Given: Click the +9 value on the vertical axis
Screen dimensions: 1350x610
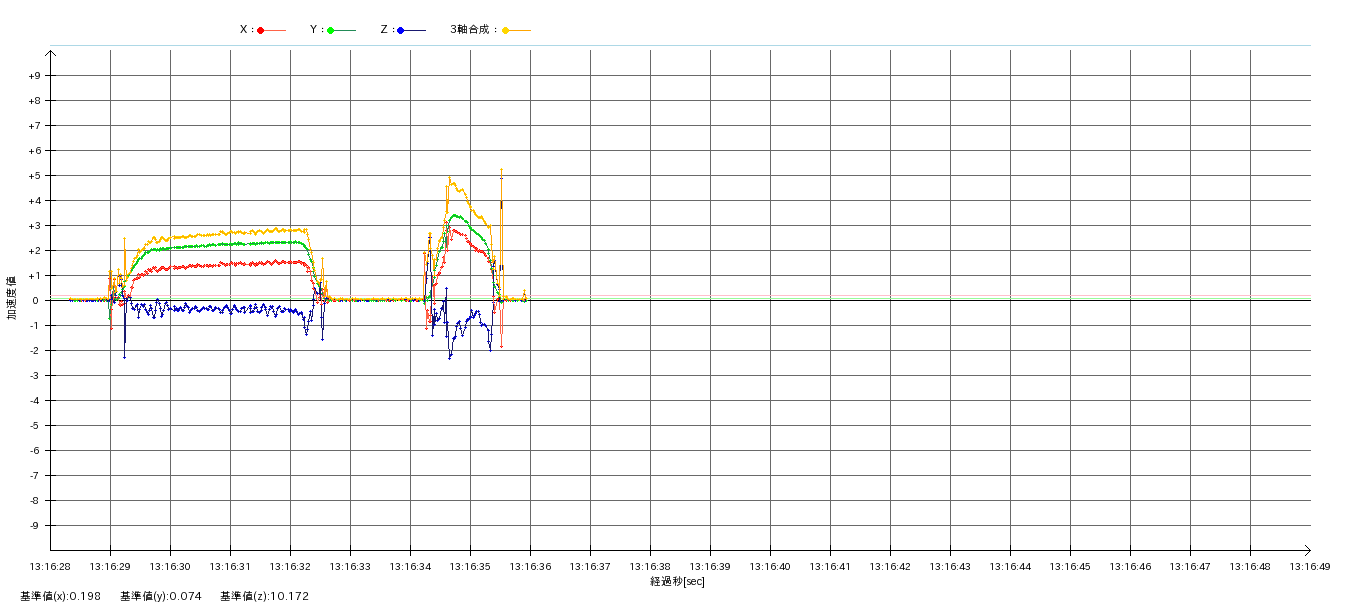Looking at the screenshot, I should [x=34, y=76].
